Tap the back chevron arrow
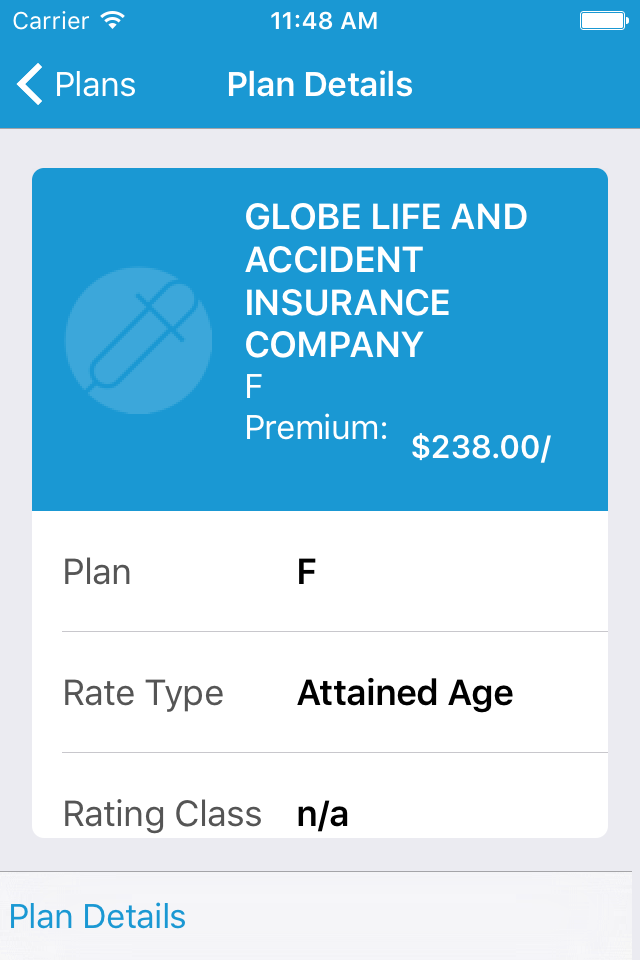This screenshot has width=640, height=960. 30,85
